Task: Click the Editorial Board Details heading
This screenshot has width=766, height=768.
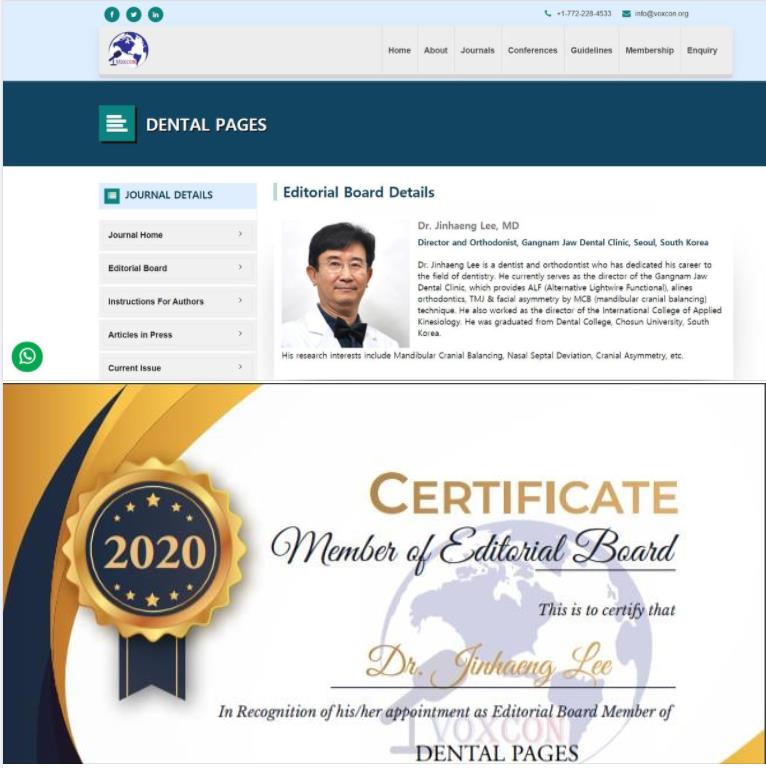Action: [x=359, y=192]
